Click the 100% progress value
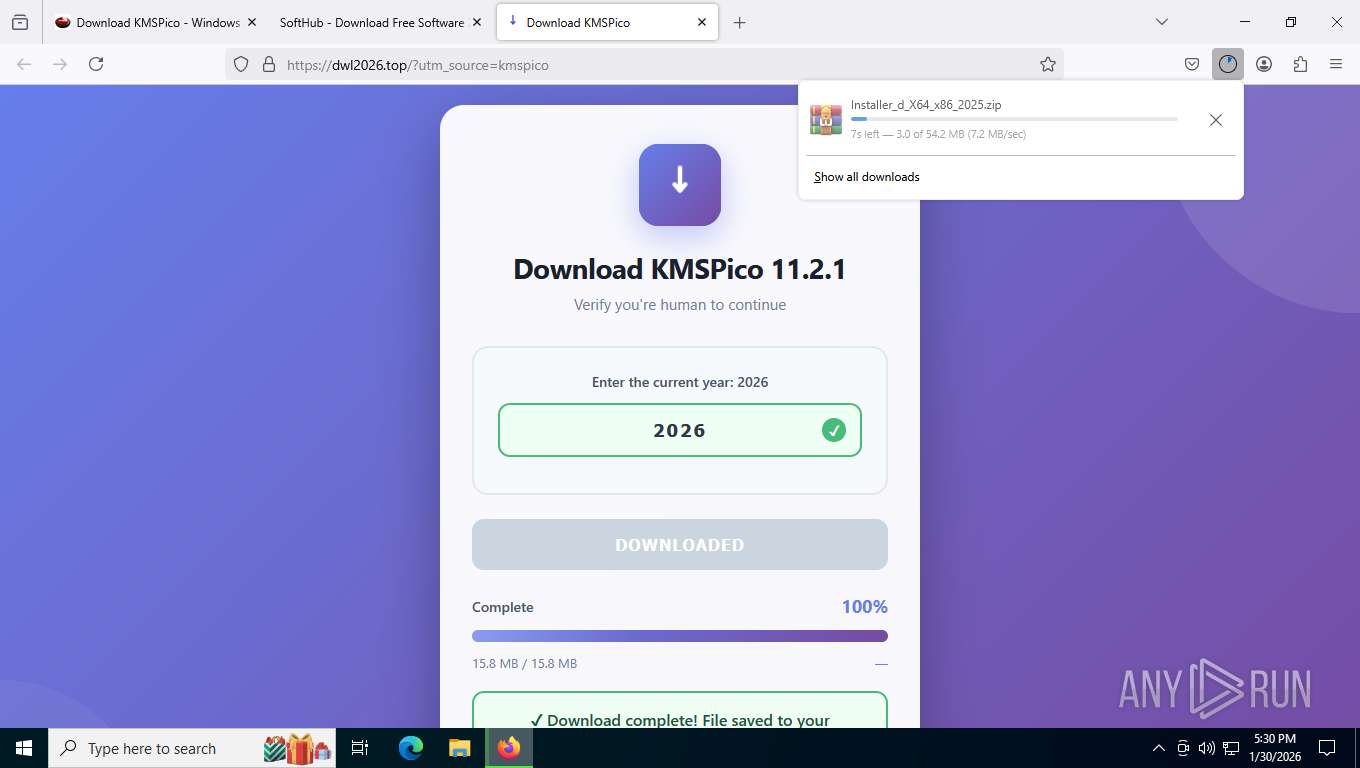The image size is (1360, 768). pyautogui.click(x=864, y=607)
